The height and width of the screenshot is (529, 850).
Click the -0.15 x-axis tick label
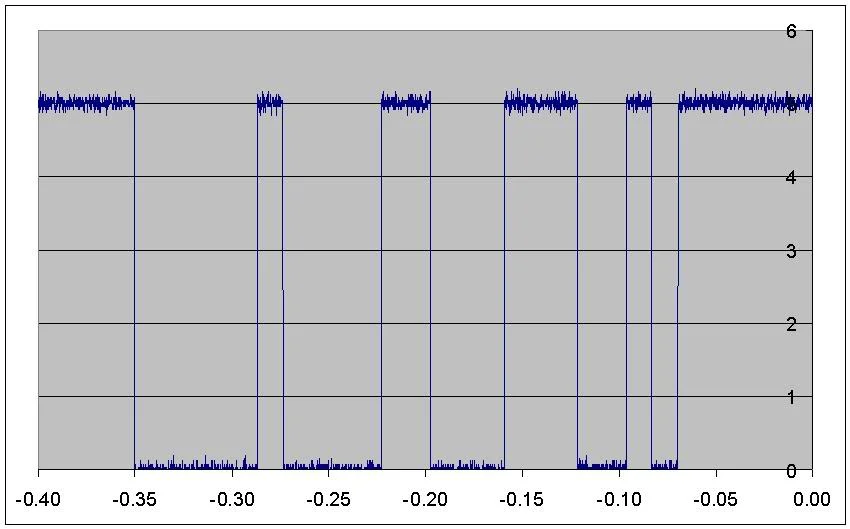pos(522,499)
